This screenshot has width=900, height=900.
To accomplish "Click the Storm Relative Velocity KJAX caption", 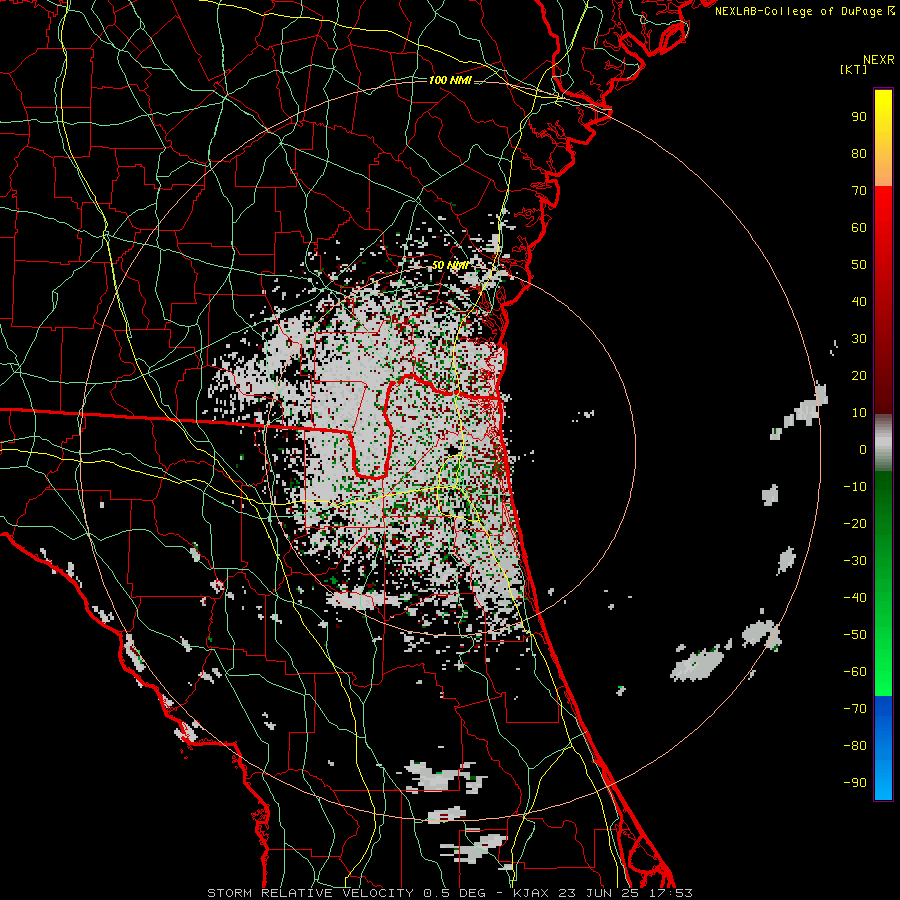I will click(450, 893).
